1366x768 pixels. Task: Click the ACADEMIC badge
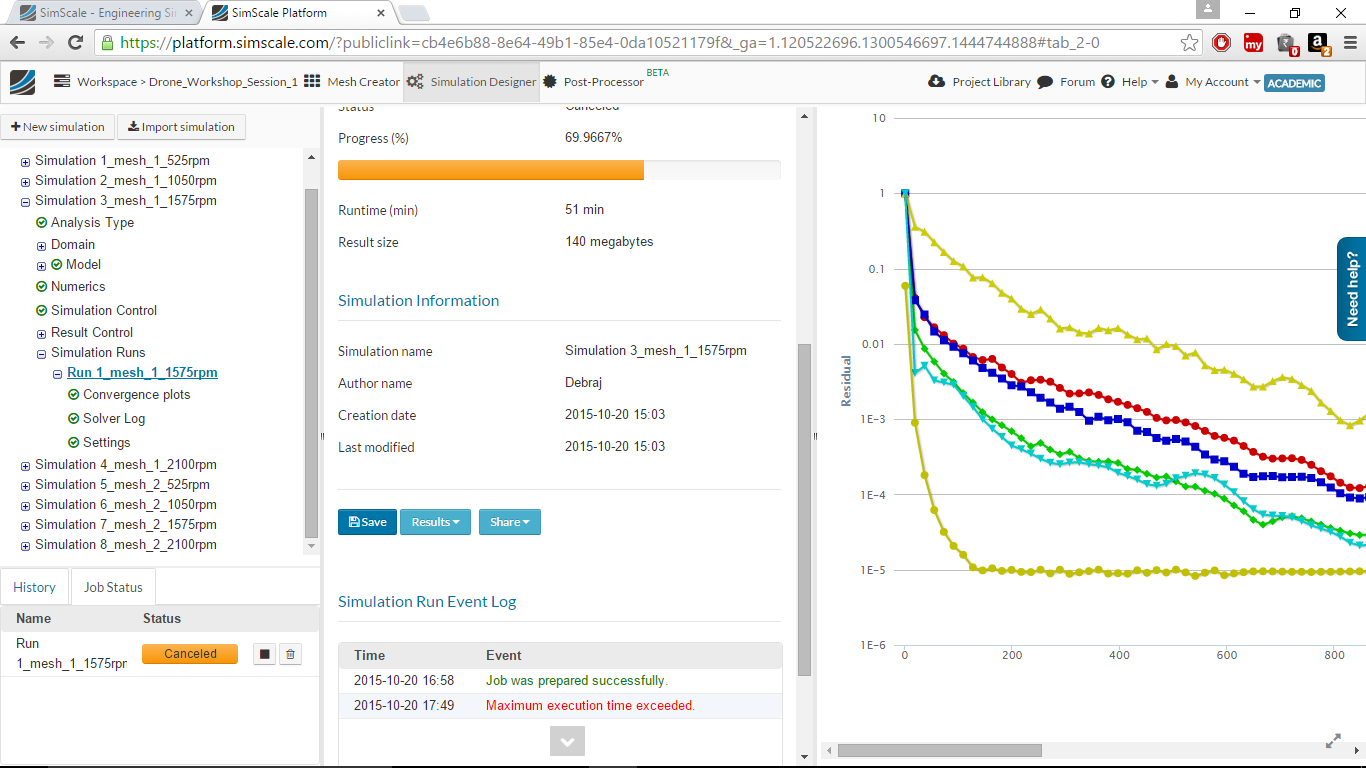1294,83
